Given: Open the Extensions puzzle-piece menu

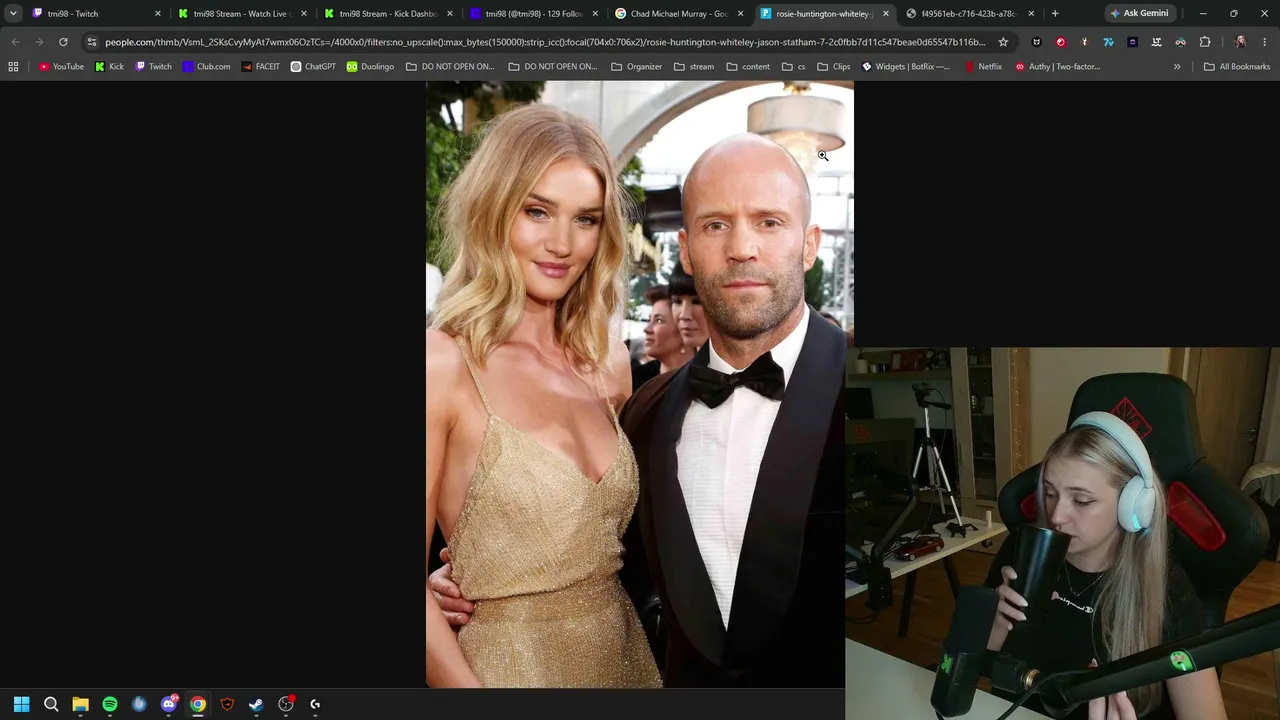Looking at the screenshot, I should (1205, 42).
